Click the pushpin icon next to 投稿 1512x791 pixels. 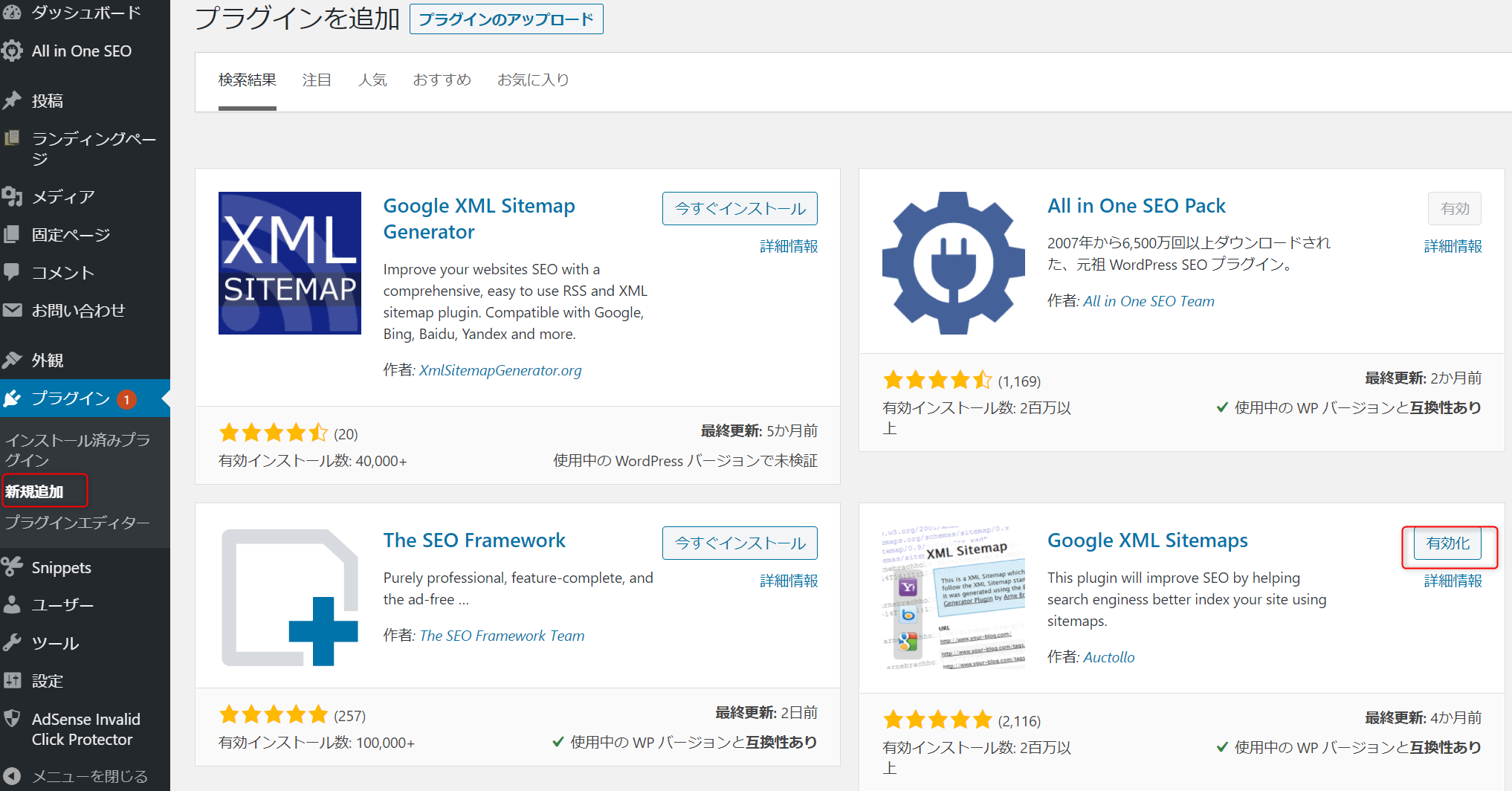tap(12, 100)
